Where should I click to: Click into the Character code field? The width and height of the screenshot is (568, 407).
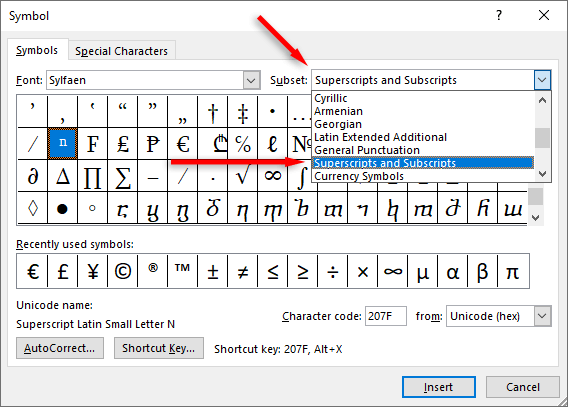pos(385,316)
